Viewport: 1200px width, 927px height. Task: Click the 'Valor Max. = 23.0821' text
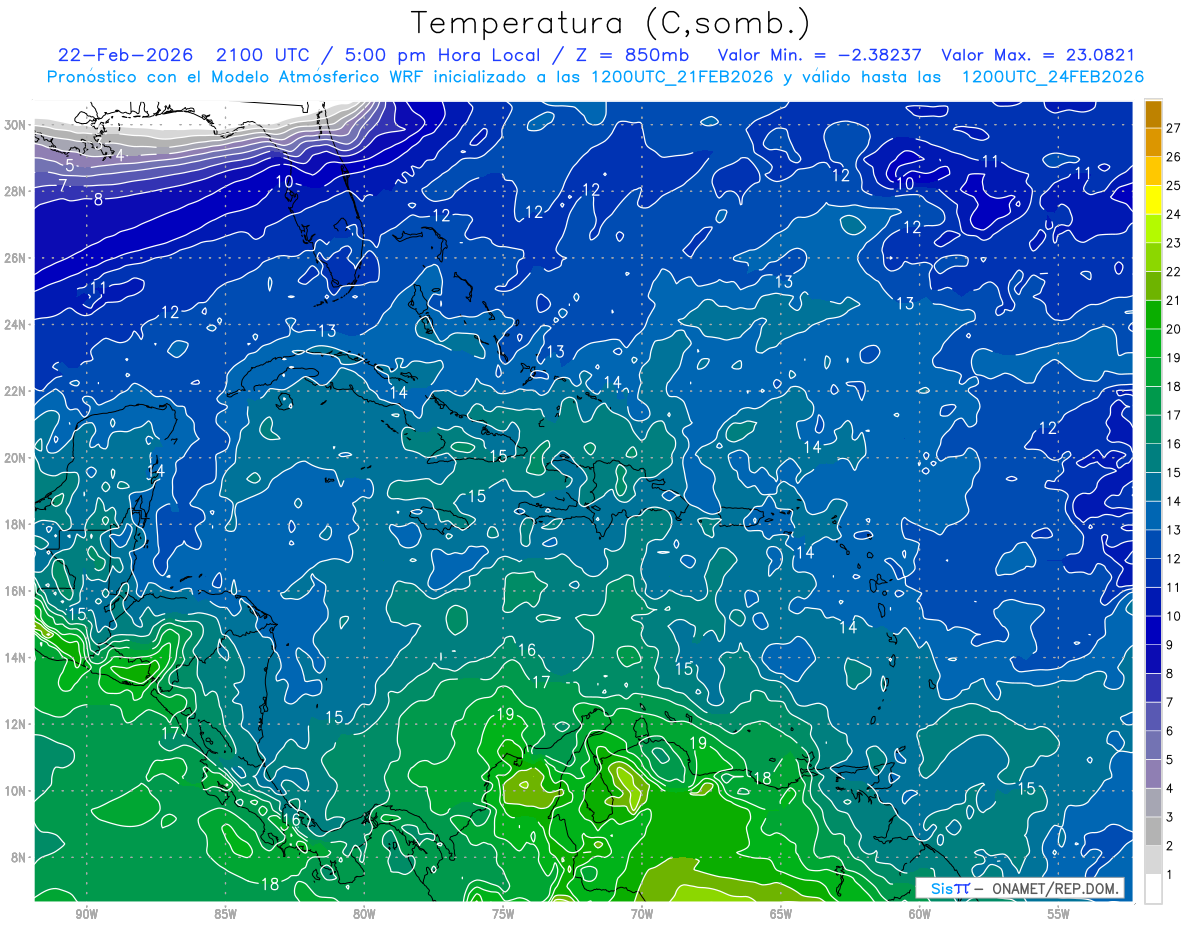tap(1039, 56)
